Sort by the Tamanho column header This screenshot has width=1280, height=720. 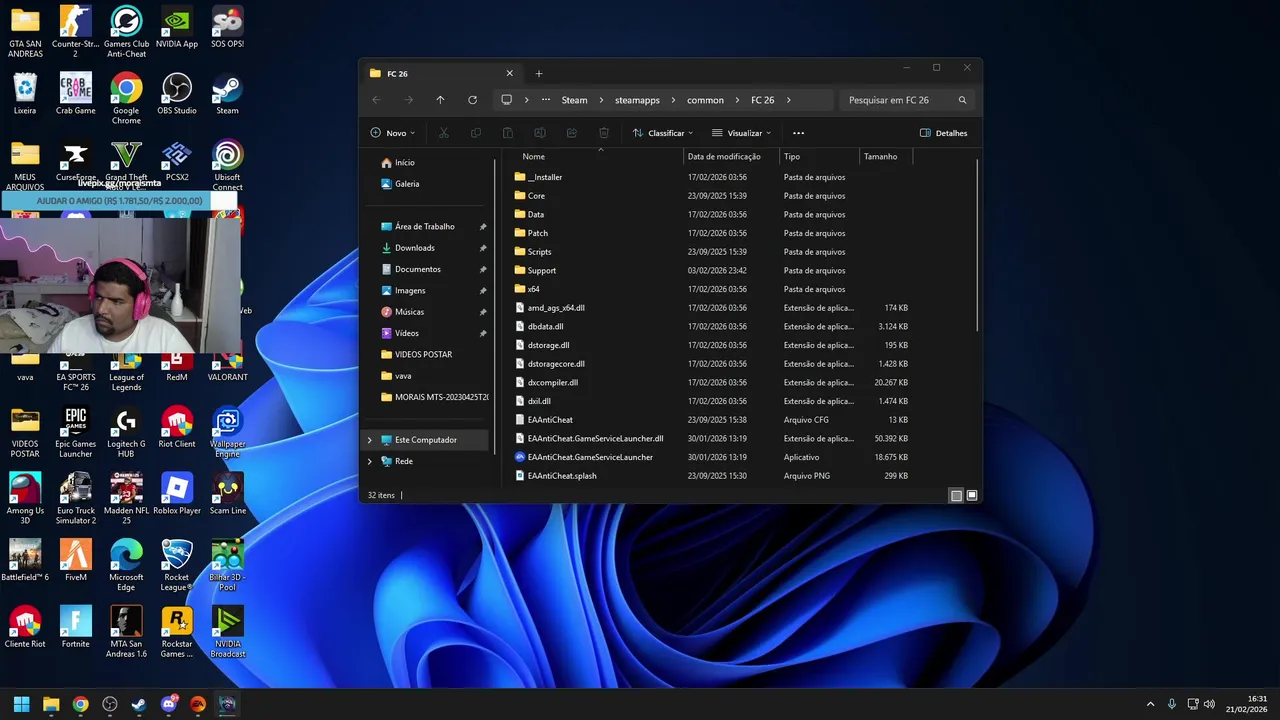click(880, 156)
